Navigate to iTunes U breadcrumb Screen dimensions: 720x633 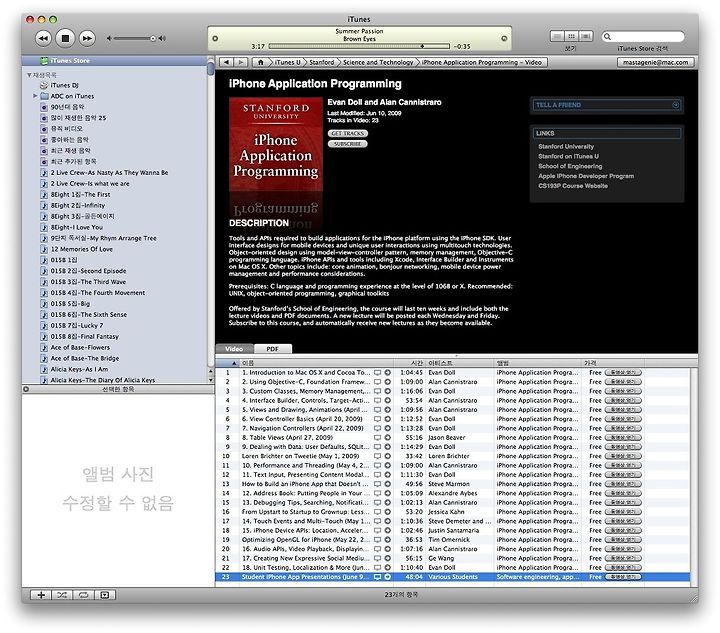point(287,62)
